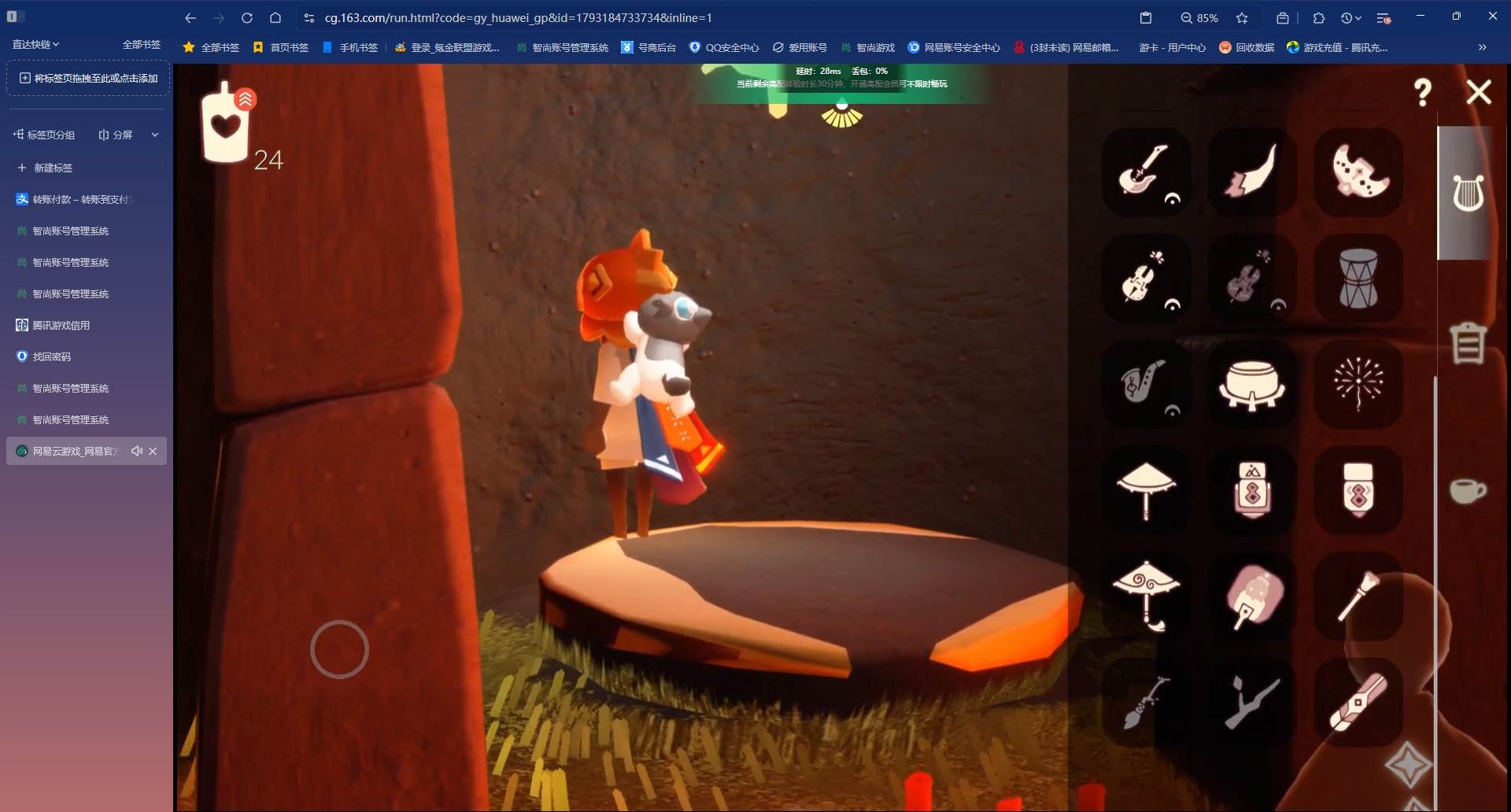Open the clipboard category tab
Viewport: 1511px width, 812px height.
pyautogui.click(x=1468, y=343)
